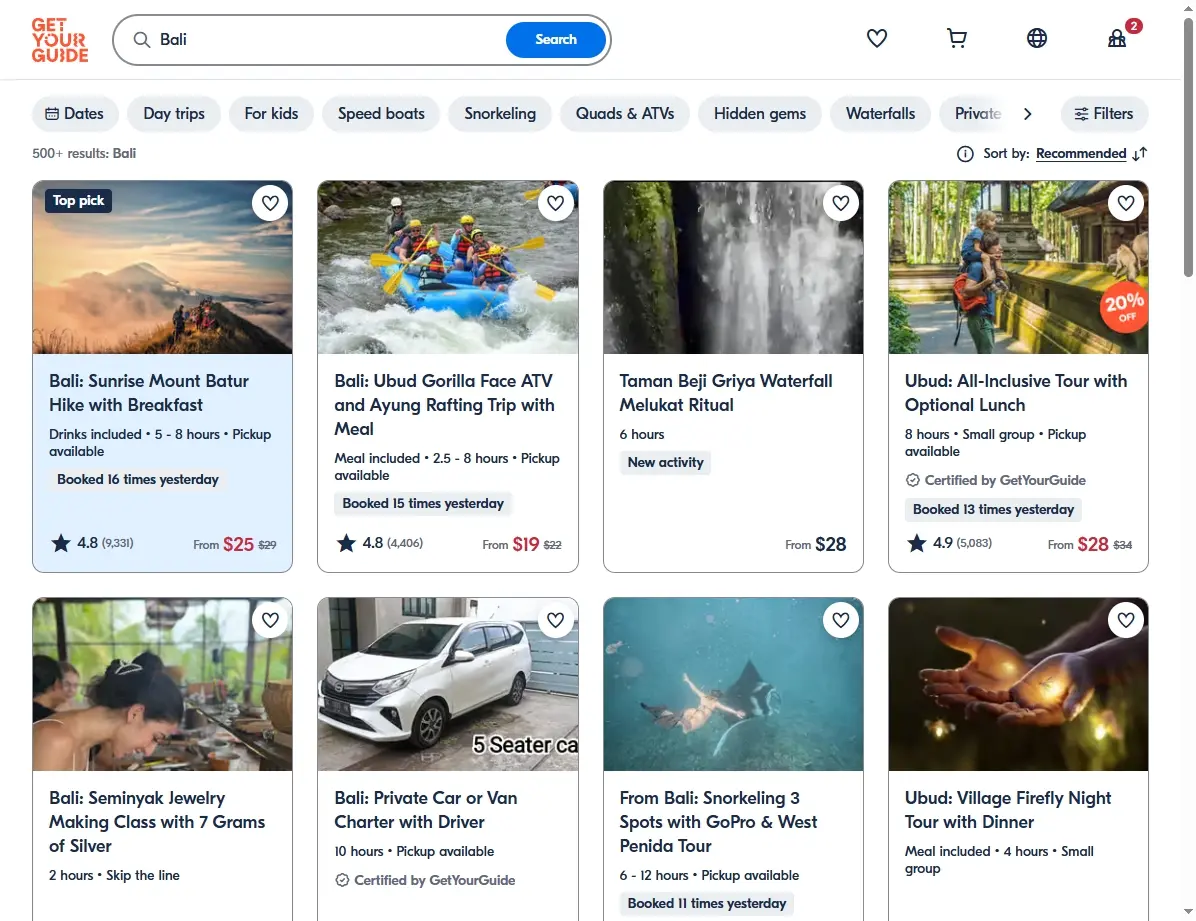Viewport: 1196px width, 921px height.
Task: Open profile icon with notification badge
Action: point(1118,38)
